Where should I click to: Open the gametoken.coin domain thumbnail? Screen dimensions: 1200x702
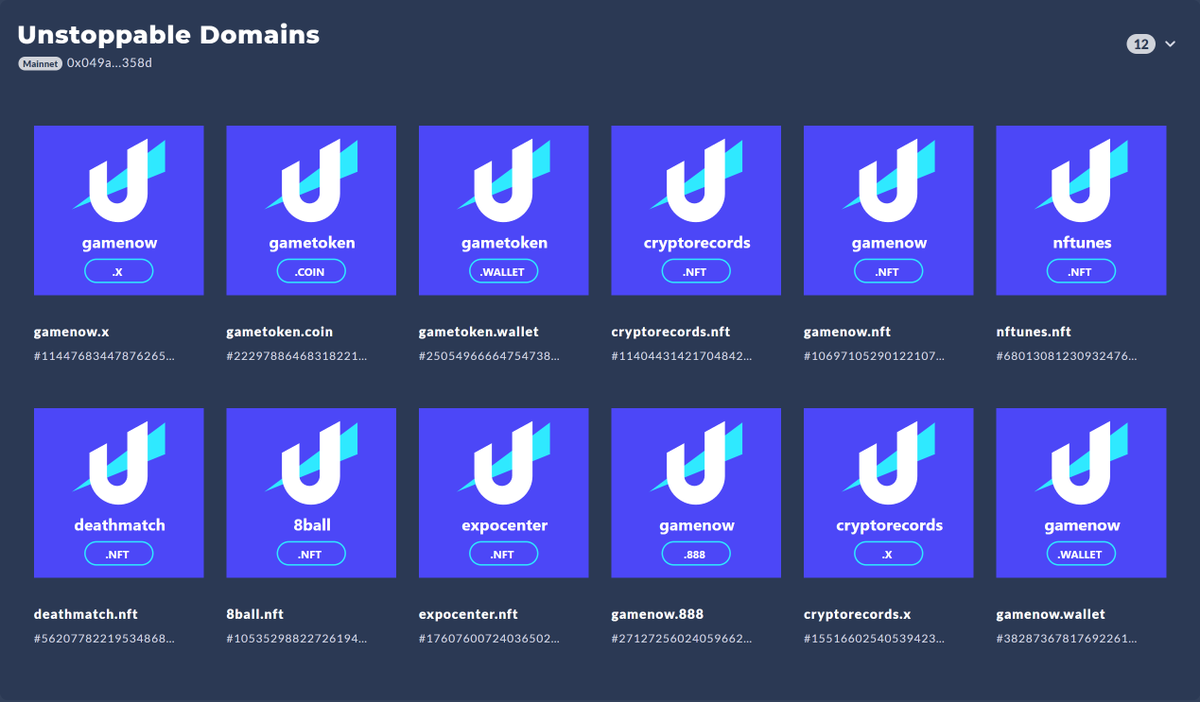point(311,211)
